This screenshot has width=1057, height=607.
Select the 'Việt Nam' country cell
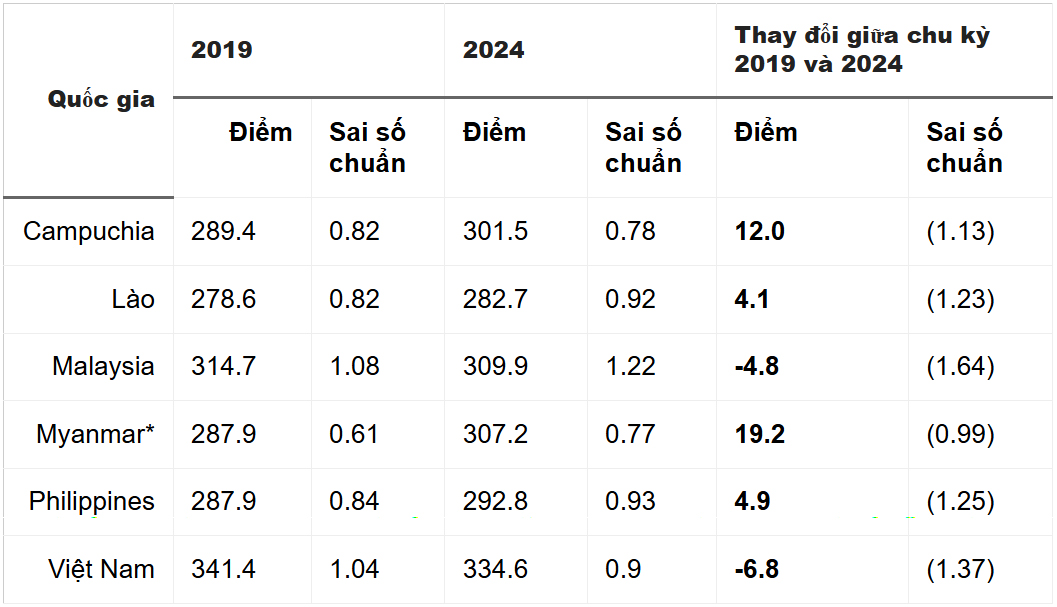pos(101,570)
